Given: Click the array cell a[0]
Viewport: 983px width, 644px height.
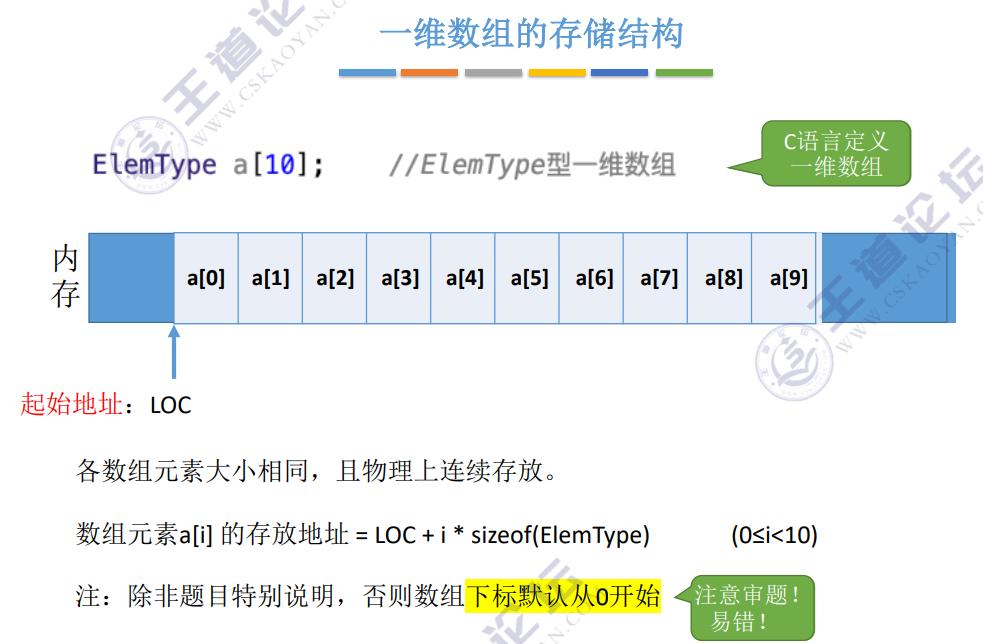Looking at the screenshot, I should click(x=206, y=278).
